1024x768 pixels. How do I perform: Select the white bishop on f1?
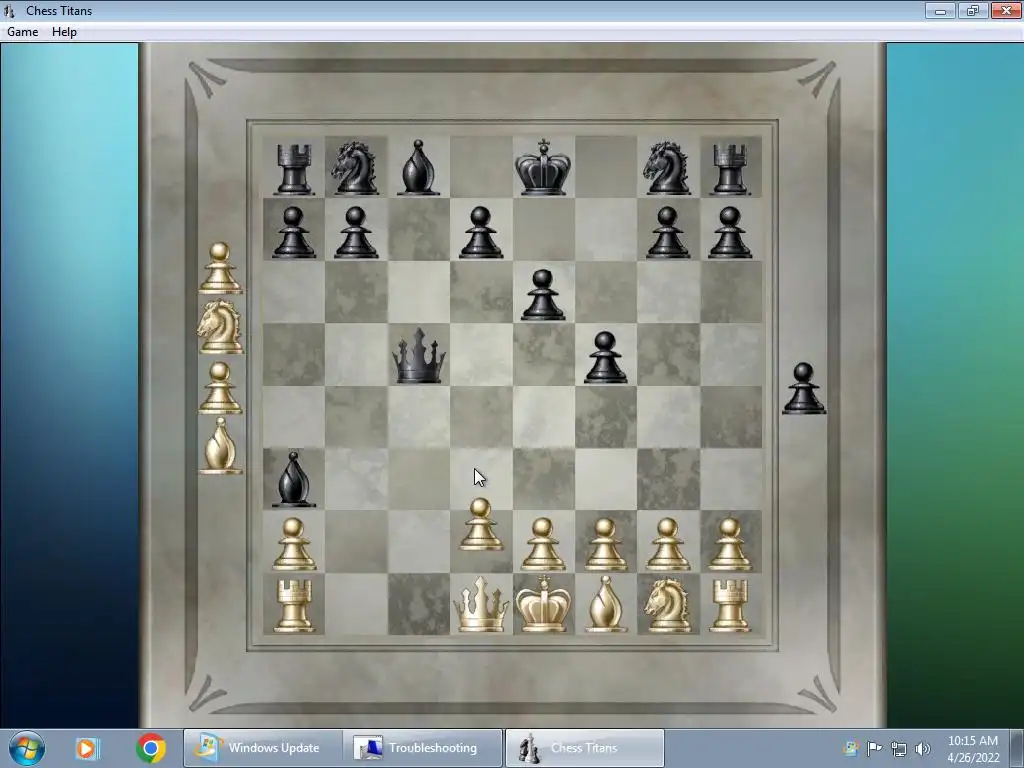tap(605, 604)
